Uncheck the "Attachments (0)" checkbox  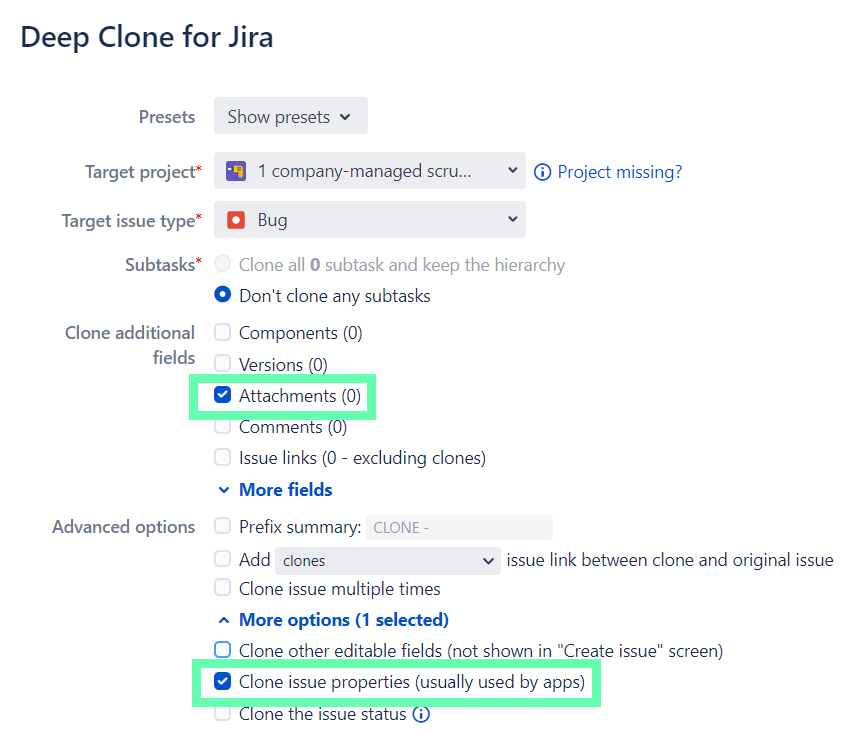tap(222, 395)
